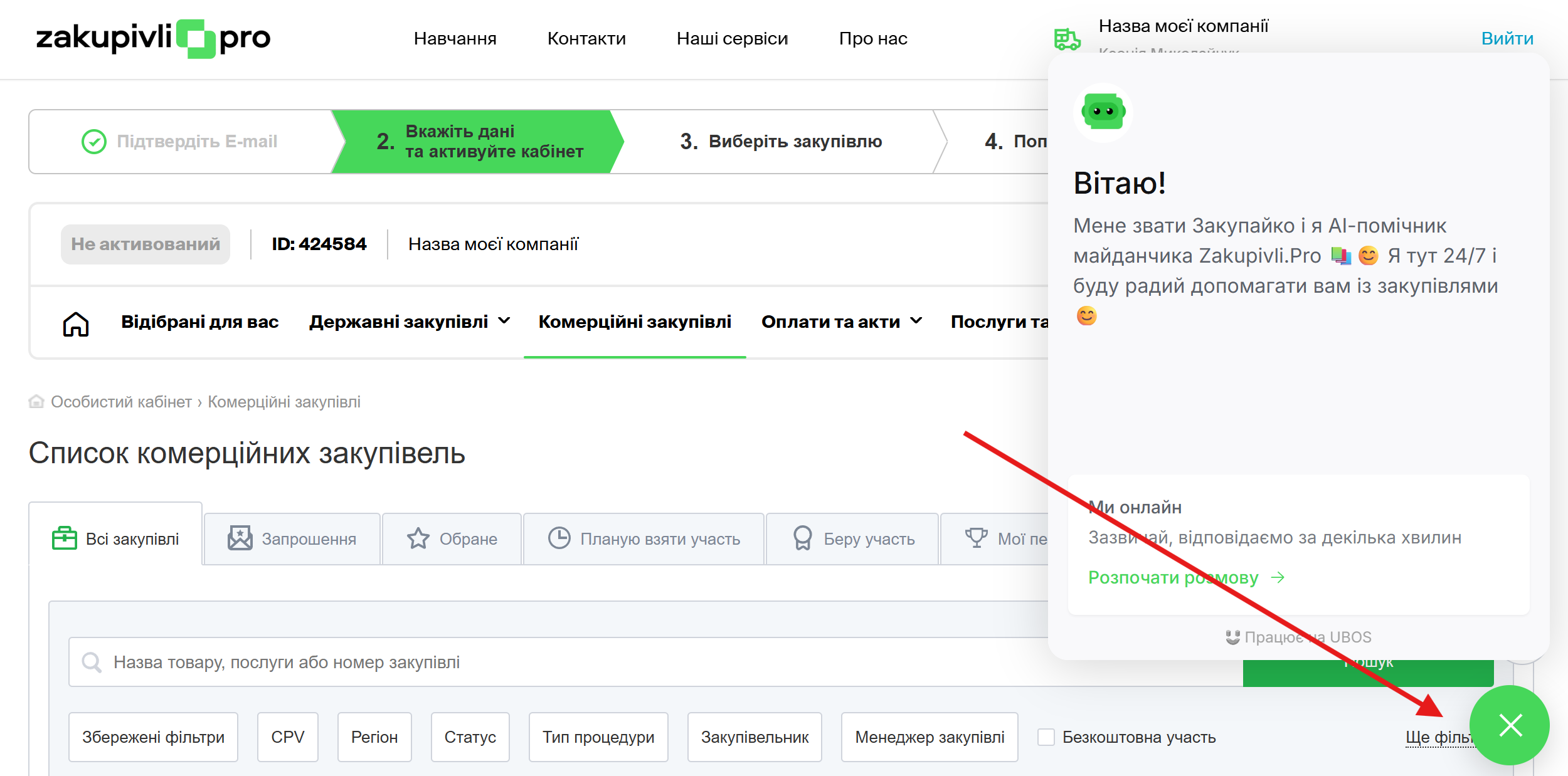Switch to Беру участь tab
Viewport: 1568px width, 776px height.
(853, 539)
